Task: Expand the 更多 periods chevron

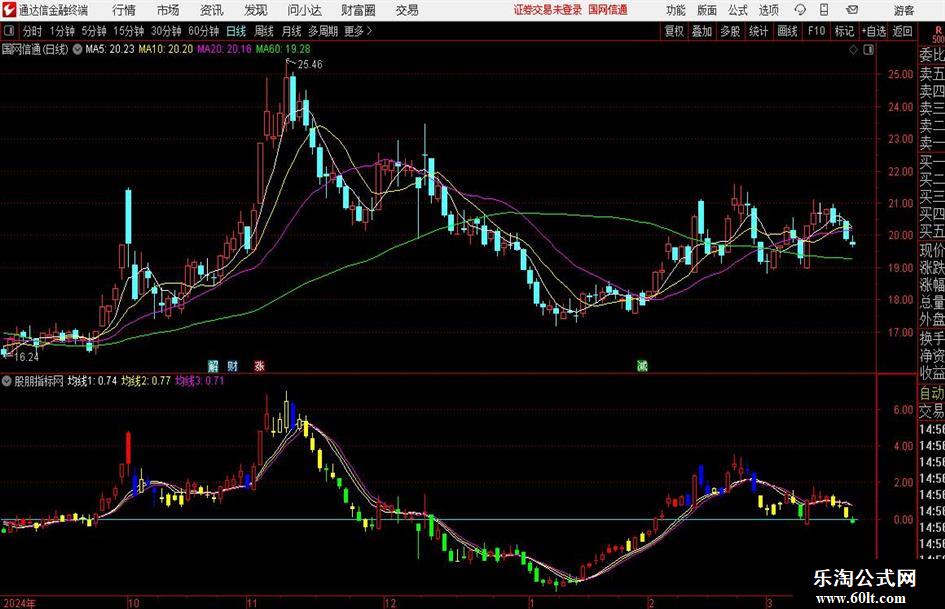Action: (358, 31)
